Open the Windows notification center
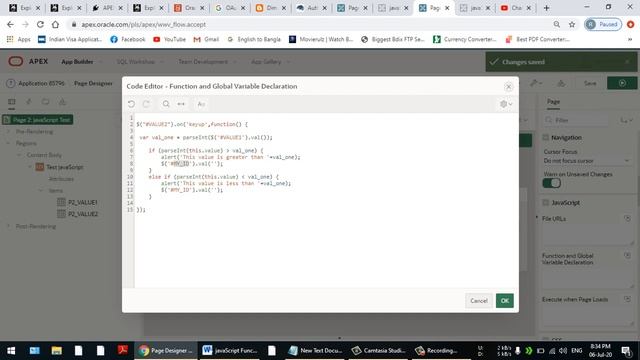The width and height of the screenshot is (640, 360). click(x=627, y=351)
